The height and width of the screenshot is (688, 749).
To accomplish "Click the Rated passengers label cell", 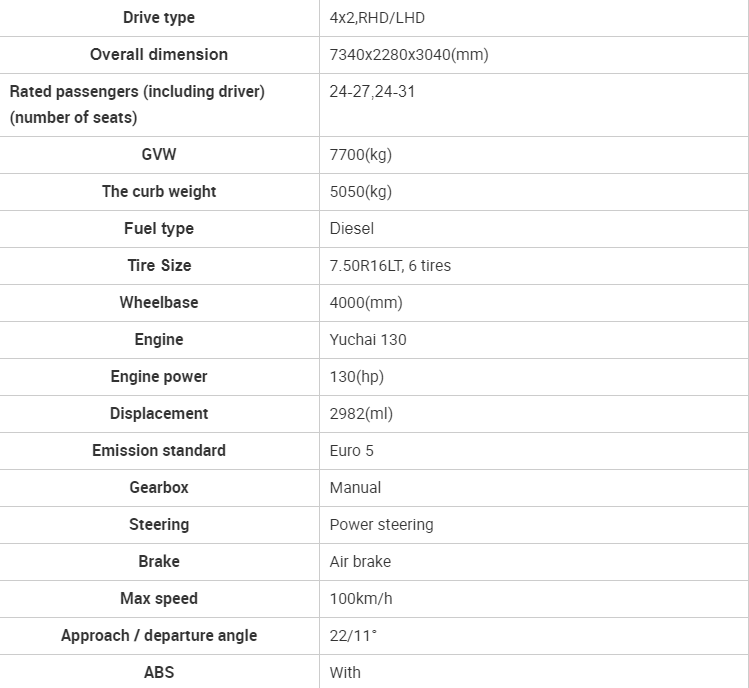I will tap(159, 105).
